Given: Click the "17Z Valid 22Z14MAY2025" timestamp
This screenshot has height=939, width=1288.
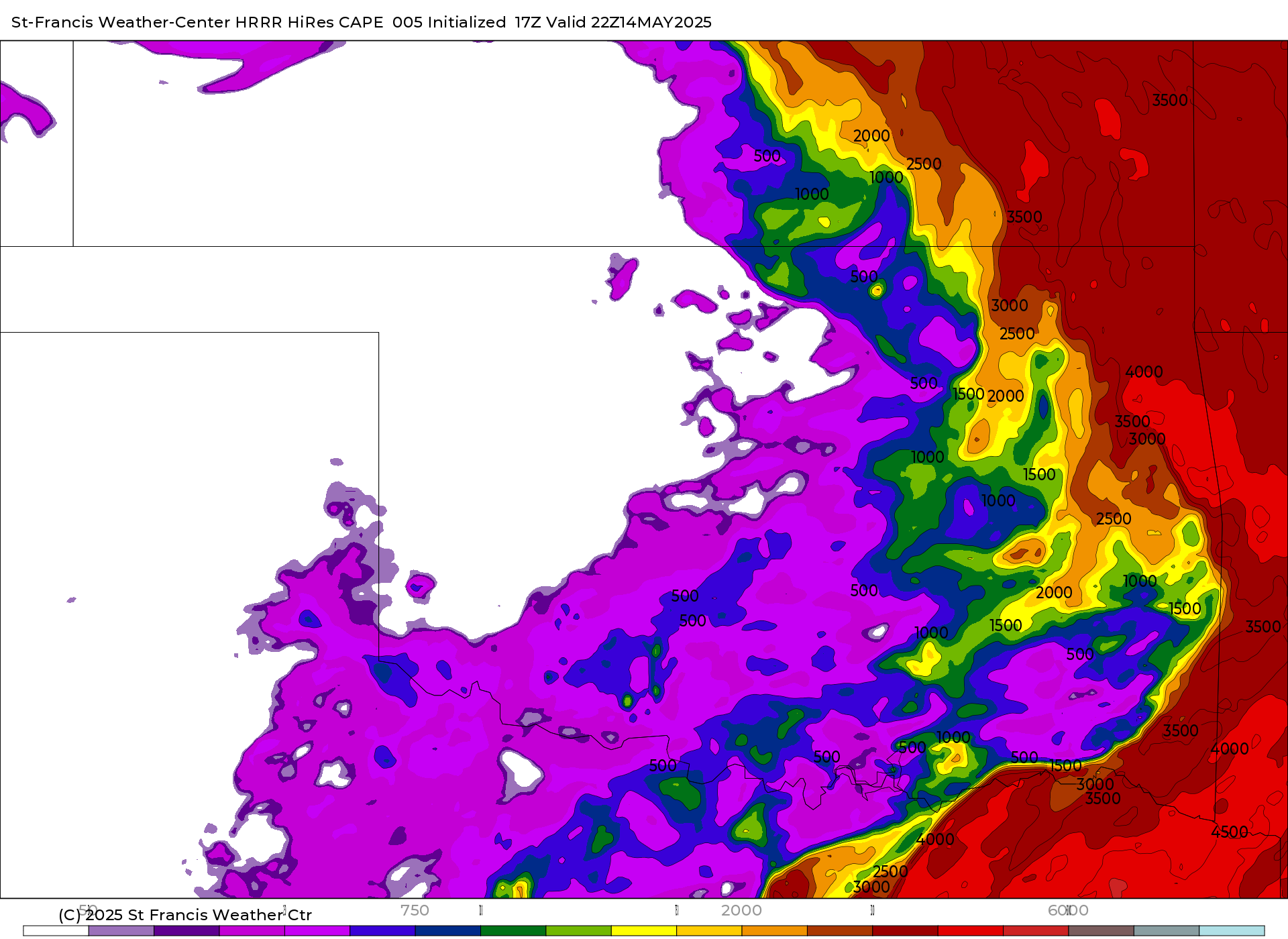Looking at the screenshot, I should [x=613, y=22].
